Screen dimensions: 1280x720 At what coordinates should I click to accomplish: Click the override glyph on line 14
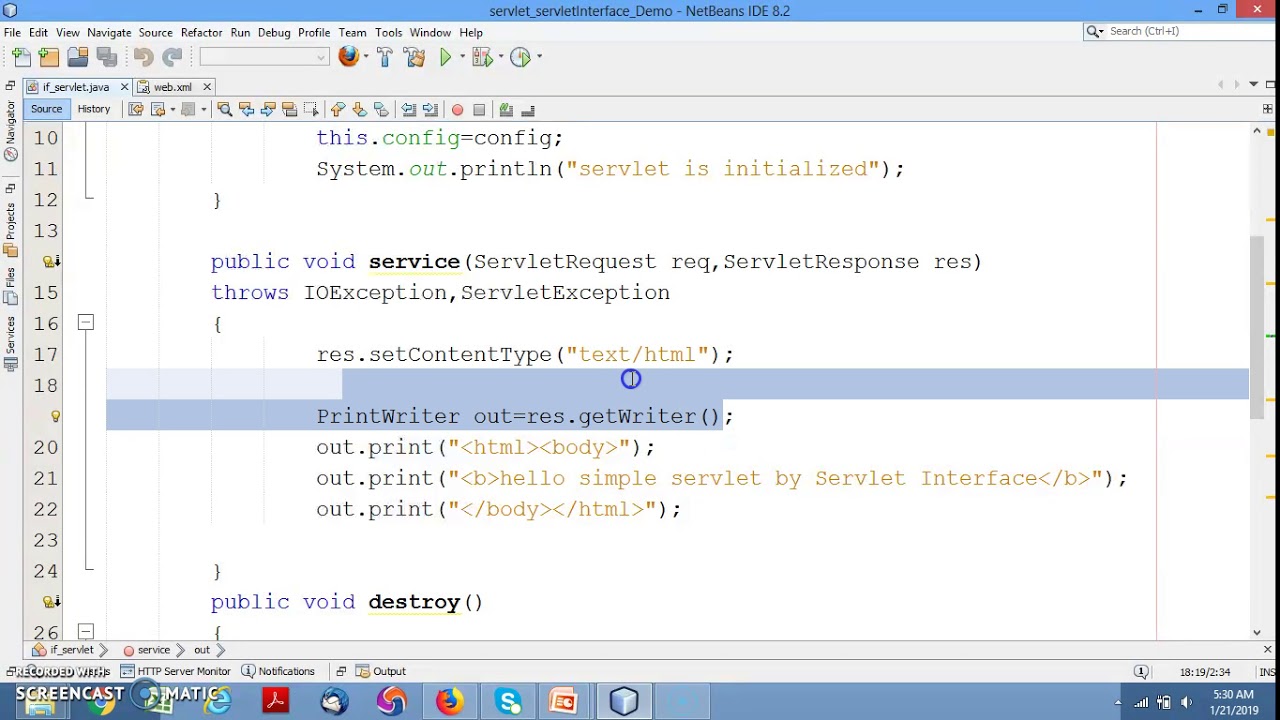[50, 262]
